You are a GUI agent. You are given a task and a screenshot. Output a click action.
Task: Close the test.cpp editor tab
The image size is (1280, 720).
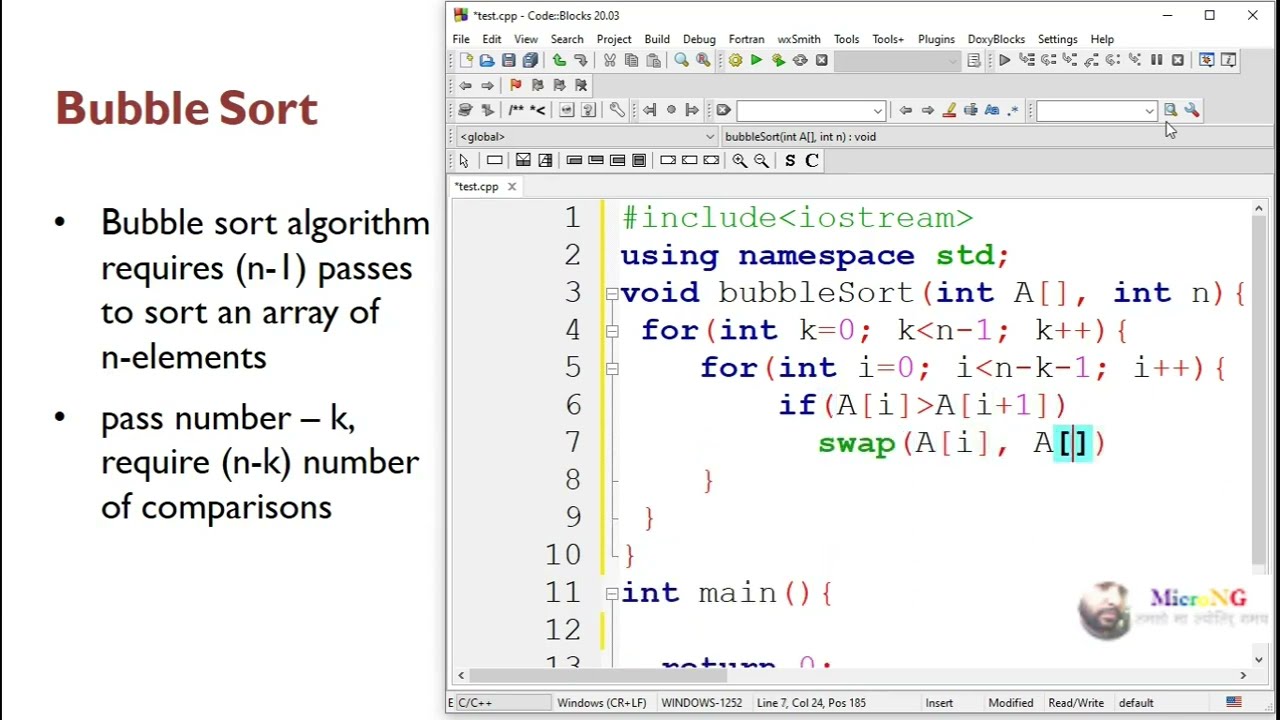[x=511, y=187]
